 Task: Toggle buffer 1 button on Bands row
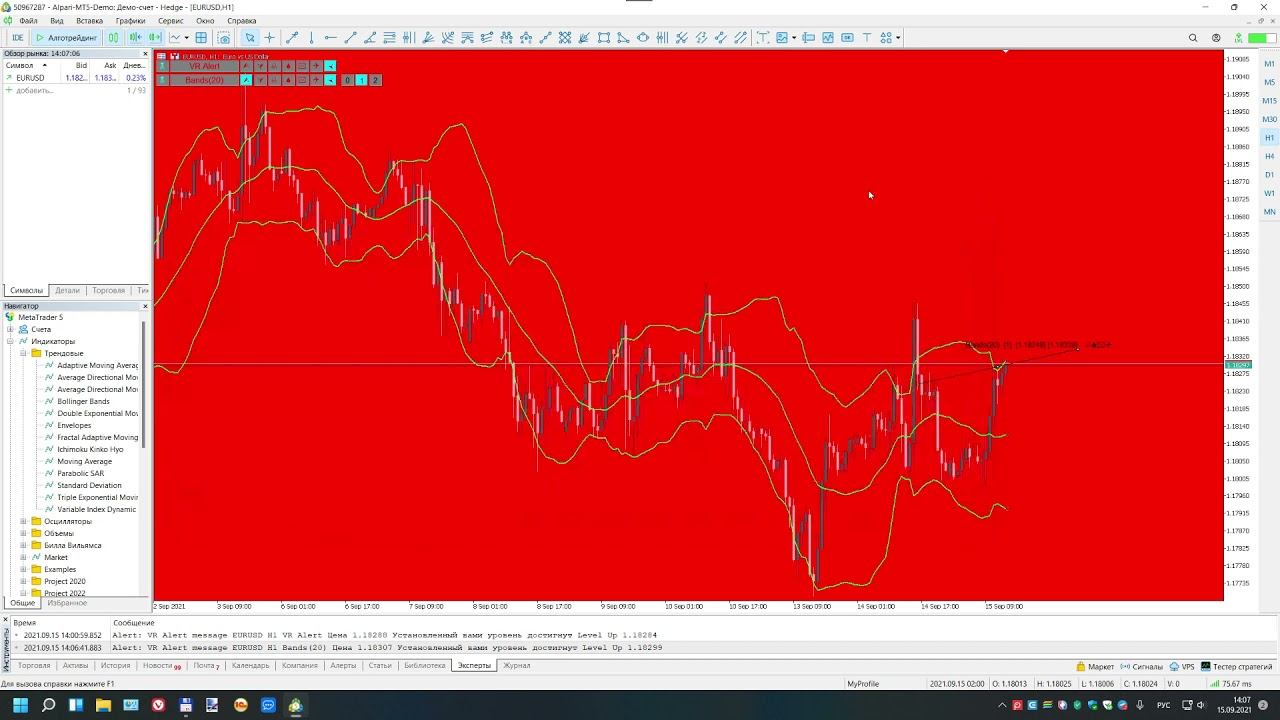click(362, 80)
